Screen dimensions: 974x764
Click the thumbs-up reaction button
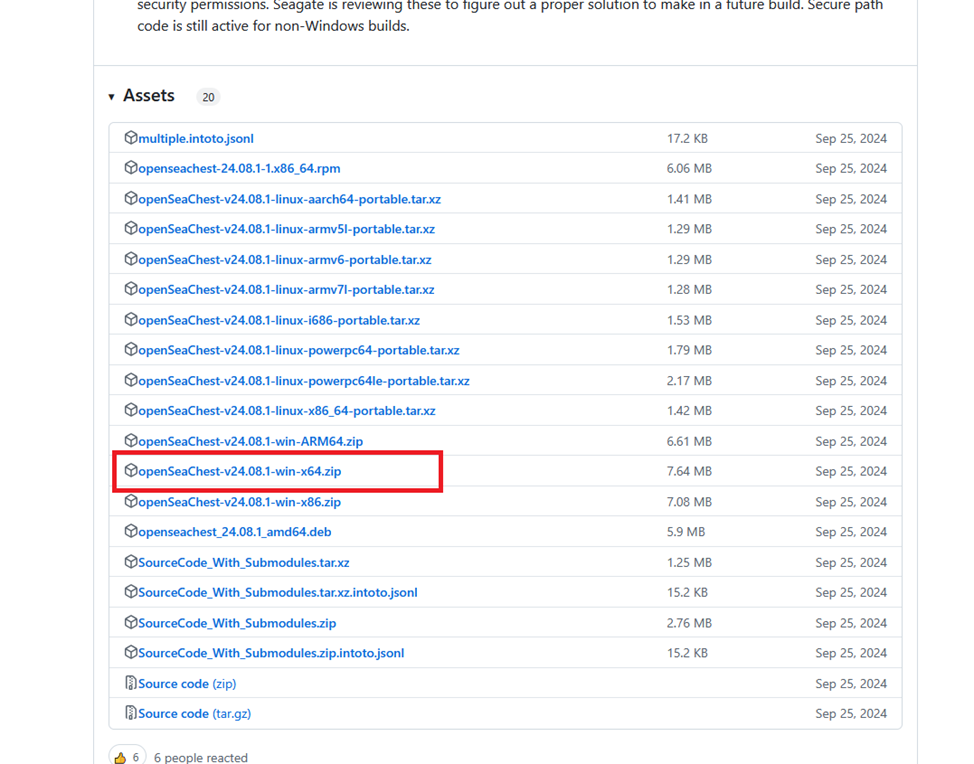(127, 755)
